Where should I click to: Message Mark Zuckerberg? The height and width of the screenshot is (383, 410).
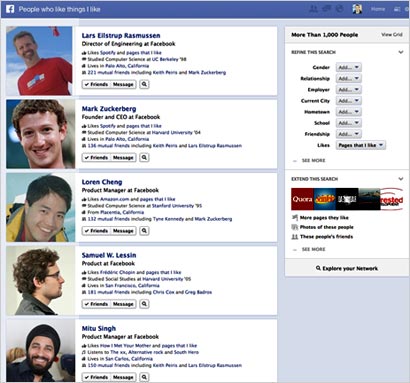coord(123,157)
